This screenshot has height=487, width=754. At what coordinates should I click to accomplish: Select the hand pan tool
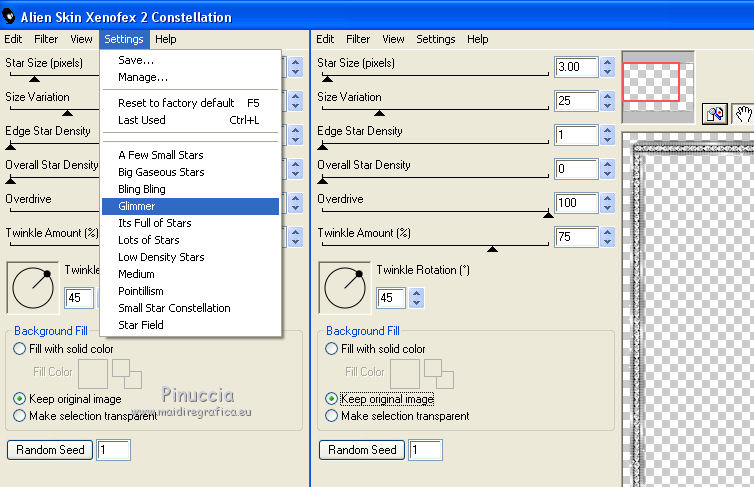pyautogui.click(x=742, y=114)
